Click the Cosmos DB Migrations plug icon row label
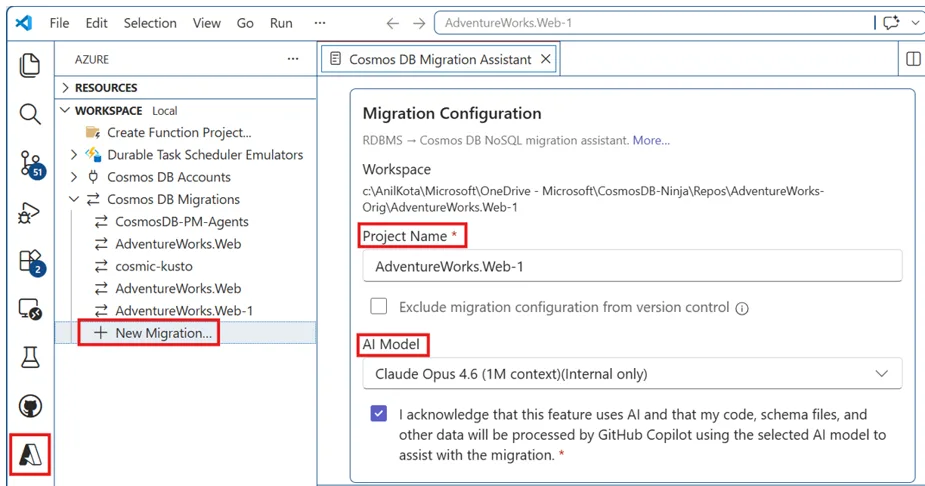 pyautogui.click(x=173, y=199)
